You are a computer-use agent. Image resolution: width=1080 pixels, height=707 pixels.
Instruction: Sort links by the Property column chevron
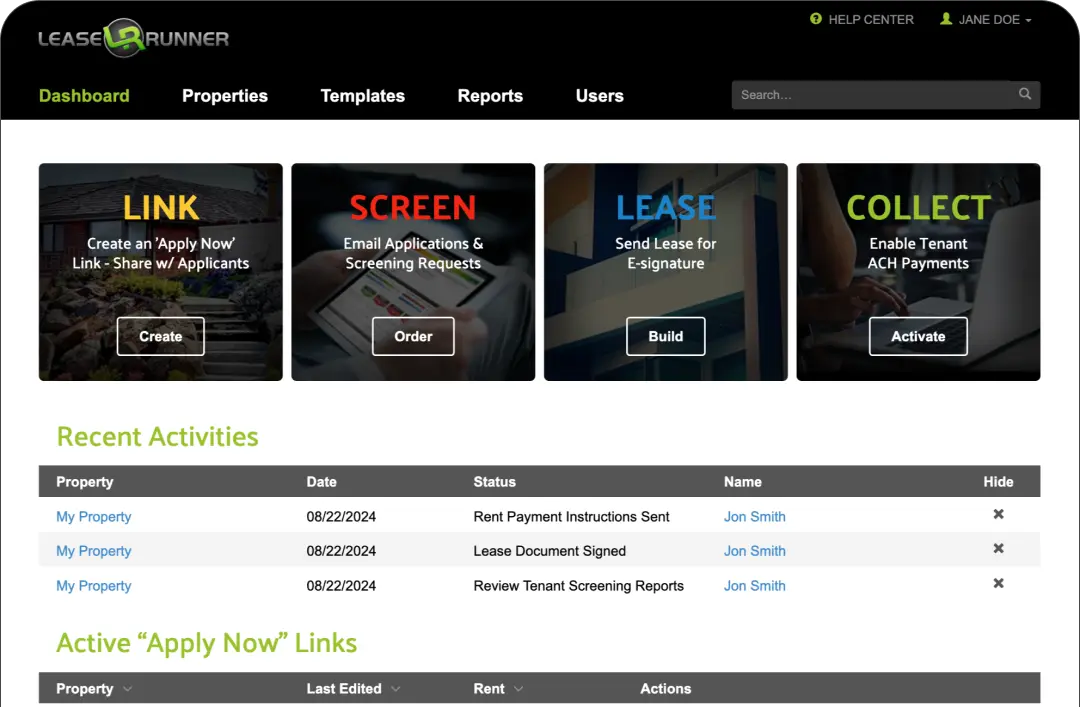[127, 689]
